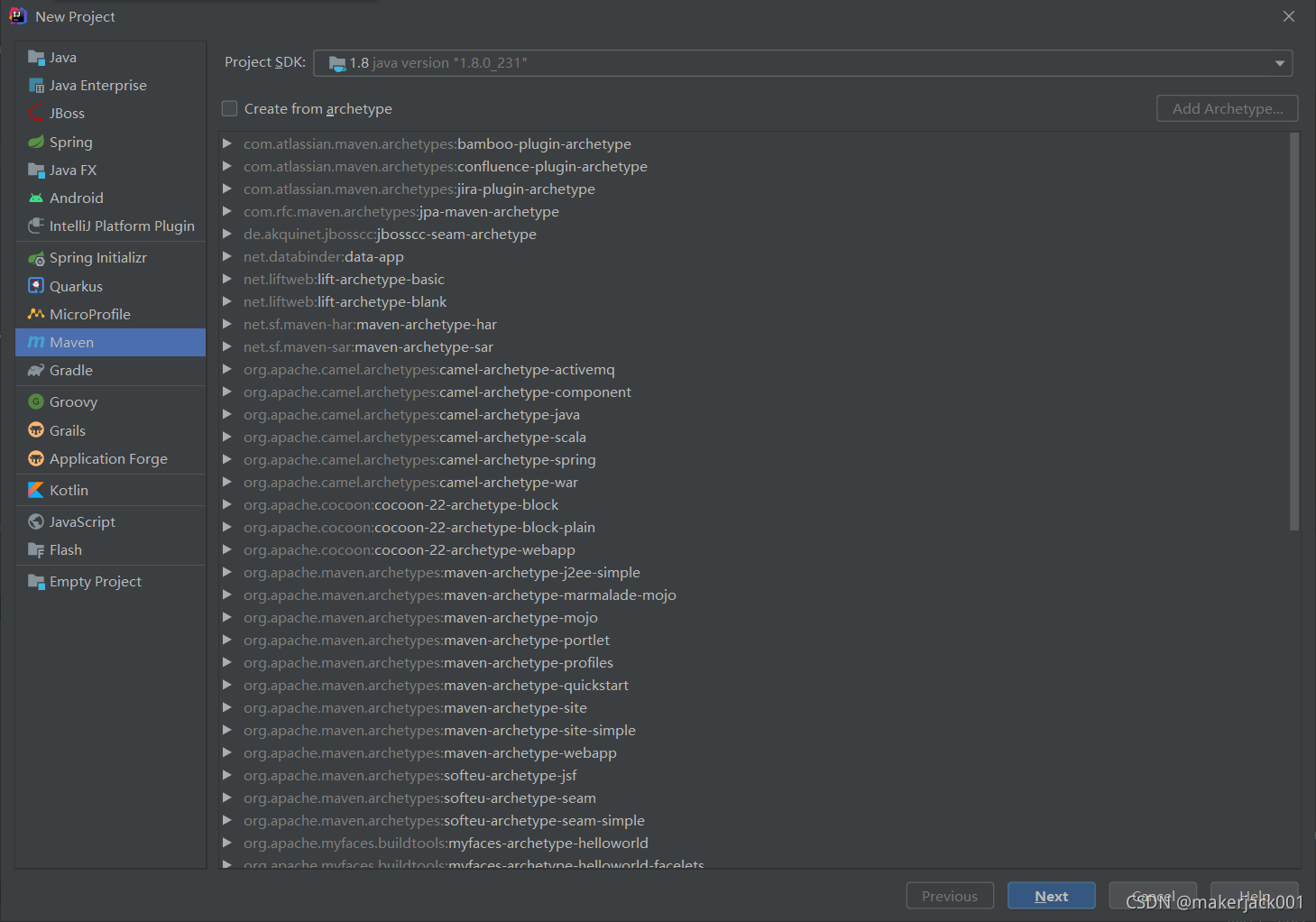
Task: Choose the MicroProfile icon
Action: tap(36, 314)
